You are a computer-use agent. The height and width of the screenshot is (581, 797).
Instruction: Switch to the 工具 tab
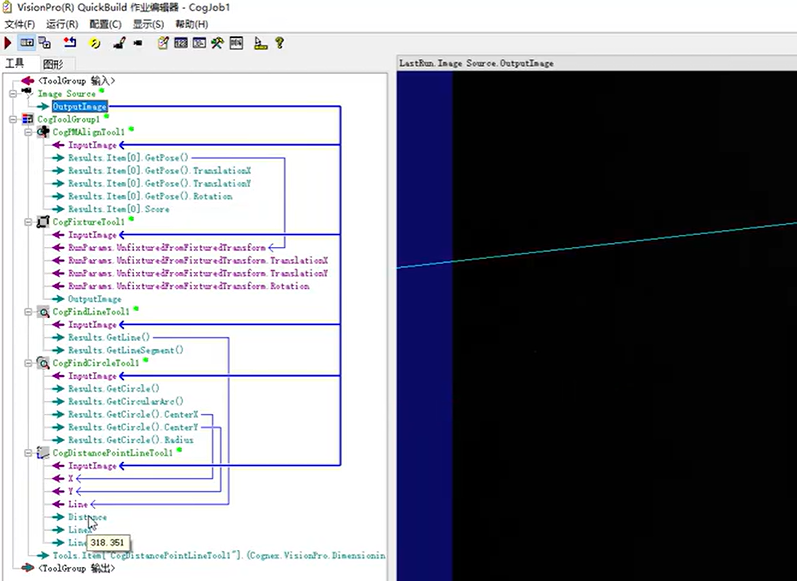[15, 64]
